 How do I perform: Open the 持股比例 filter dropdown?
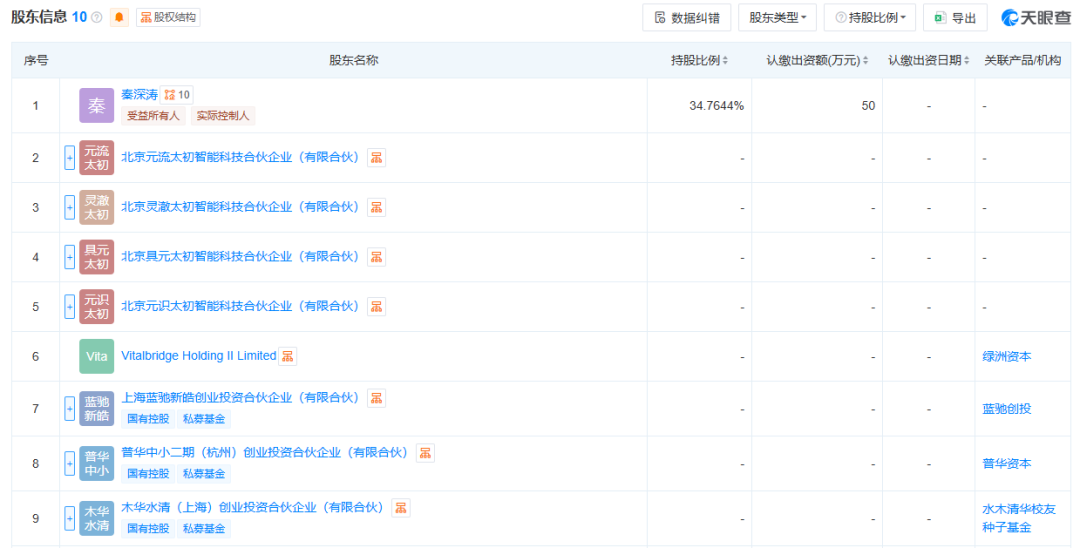(x=870, y=18)
